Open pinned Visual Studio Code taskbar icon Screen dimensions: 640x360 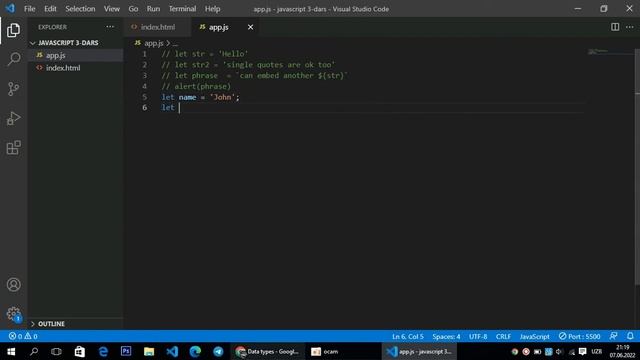click(x=172, y=351)
